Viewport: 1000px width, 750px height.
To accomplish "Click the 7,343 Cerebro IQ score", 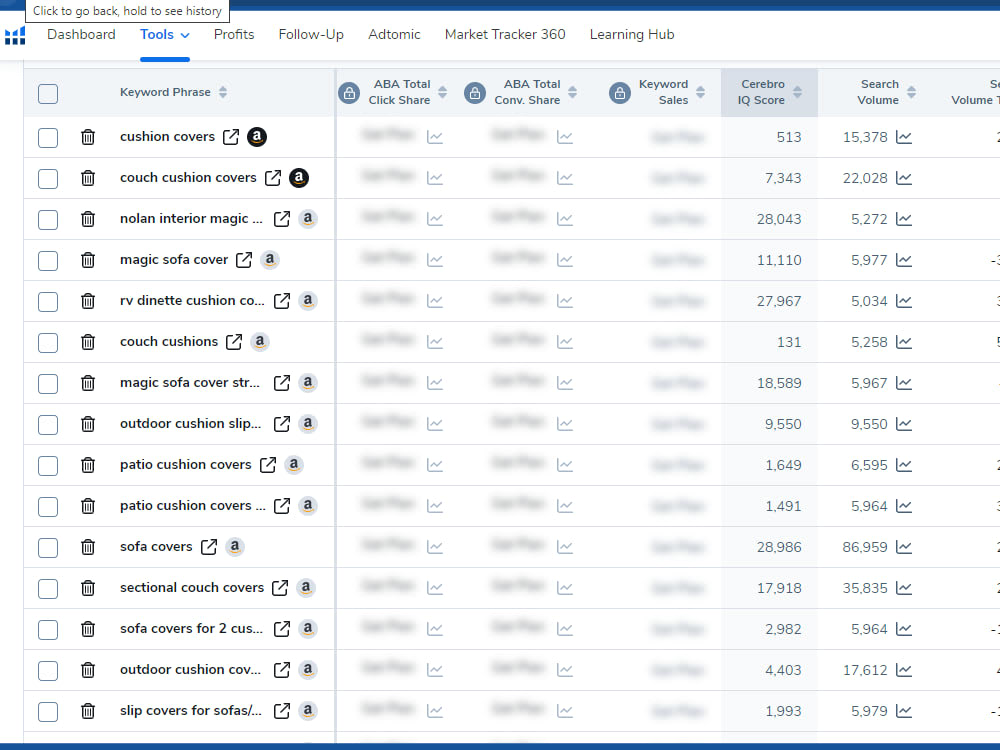I will click(783, 179).
